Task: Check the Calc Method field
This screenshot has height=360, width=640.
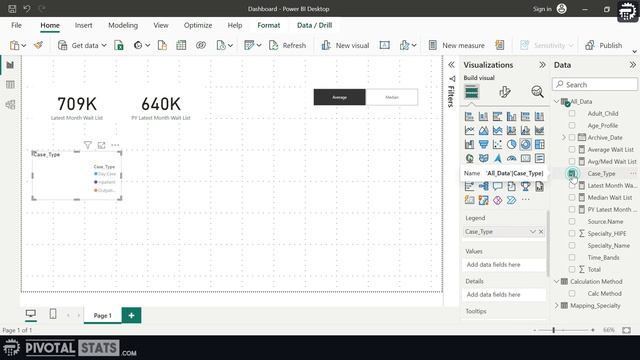Action: pyautogui.click(x=572, y=293)
